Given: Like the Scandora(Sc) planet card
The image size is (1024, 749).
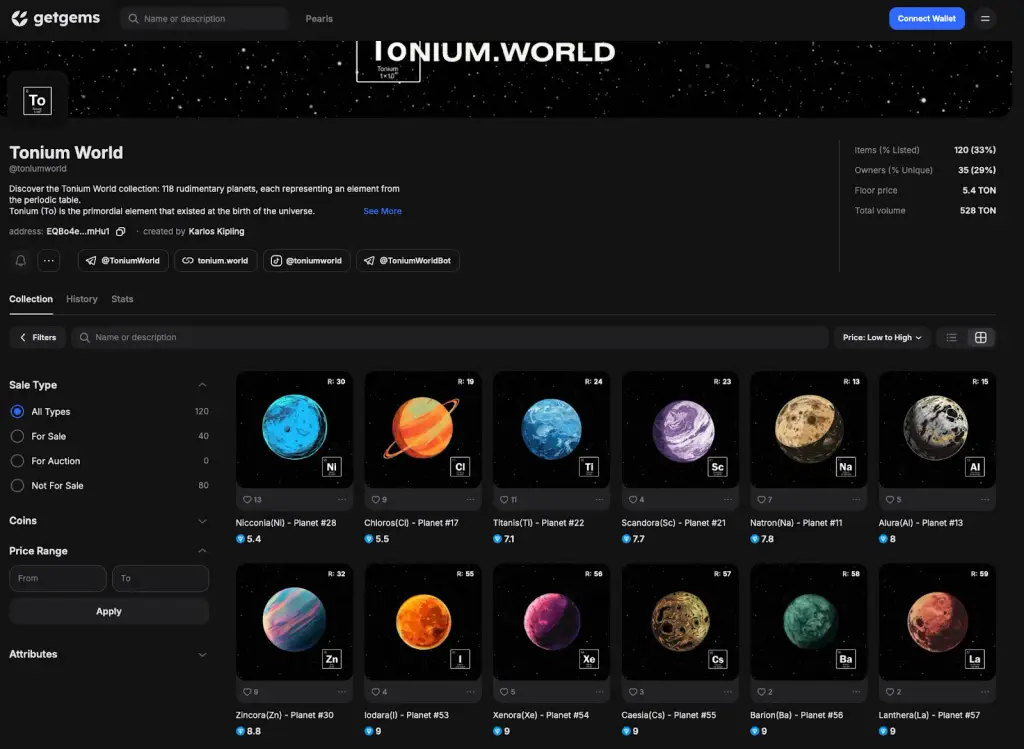Looking at the screenshot, I should click(633, 500).
